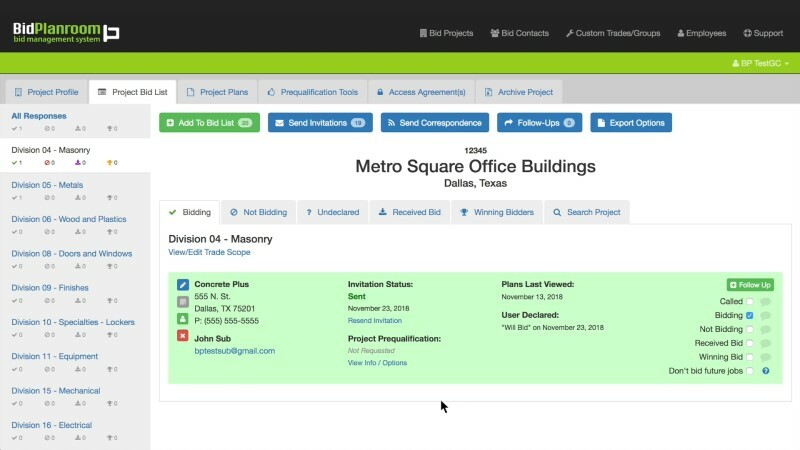This screenshot has width=800, height=450.
Task: Check the Not Bidding checkbox
Action: click(x=749, y=329)
